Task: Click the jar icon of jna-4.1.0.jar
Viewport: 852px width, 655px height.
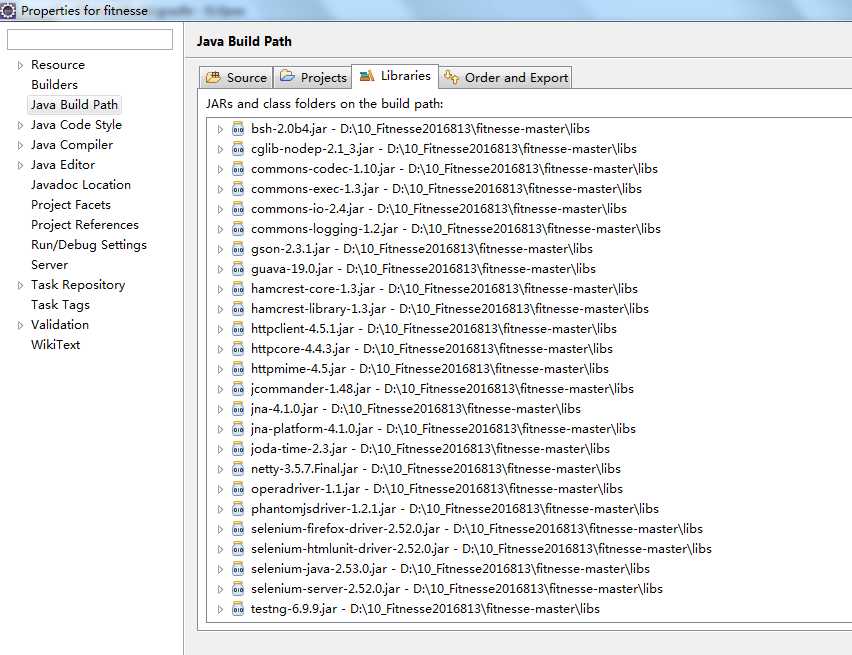Action: click(238, 409)
